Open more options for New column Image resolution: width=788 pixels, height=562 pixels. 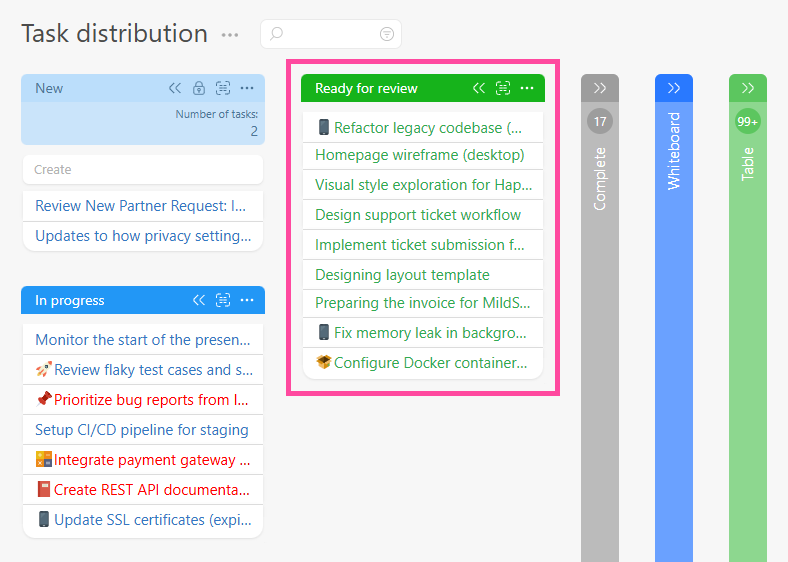tap(247, 88)
